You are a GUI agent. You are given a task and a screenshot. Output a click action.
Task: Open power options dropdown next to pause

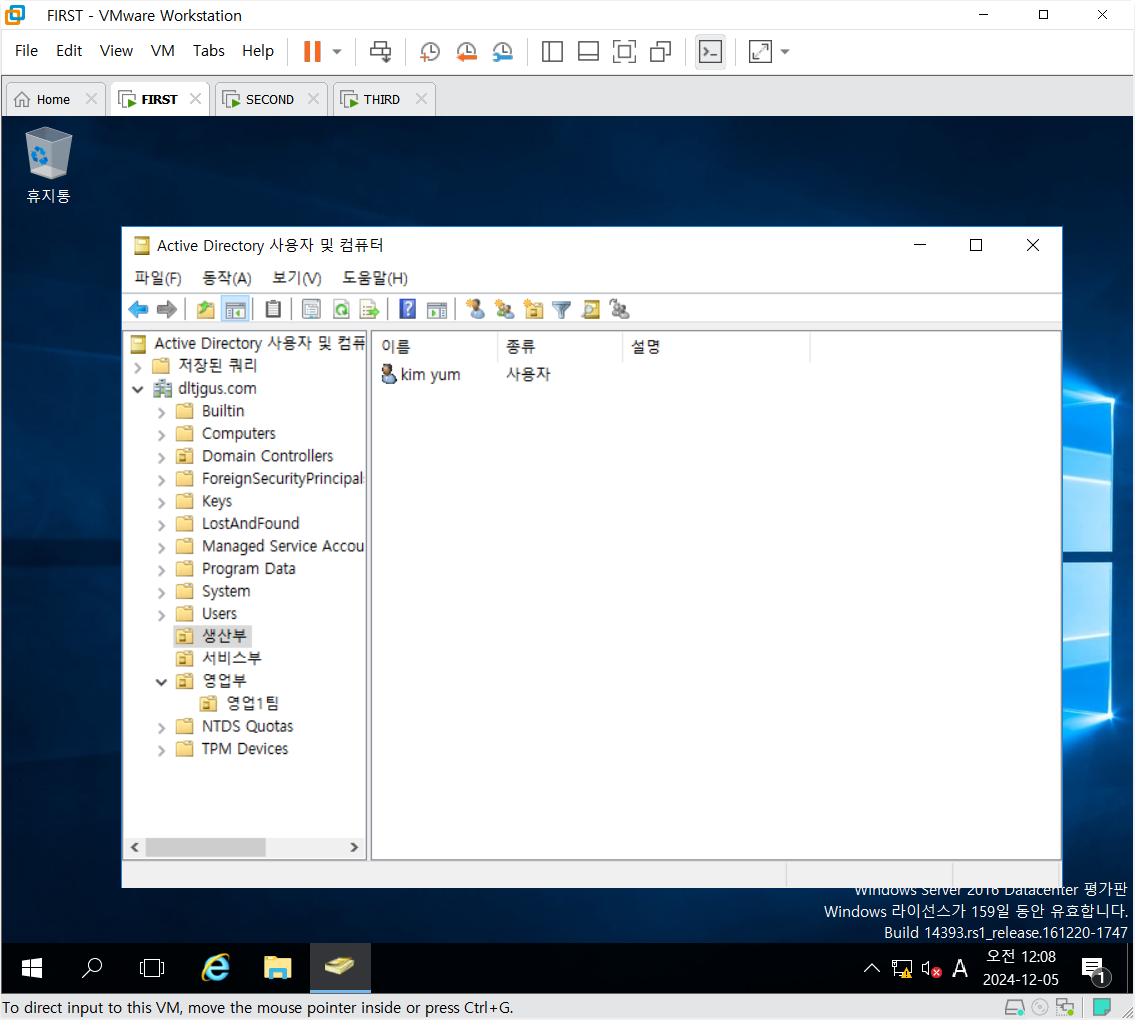tap(337, 51)
